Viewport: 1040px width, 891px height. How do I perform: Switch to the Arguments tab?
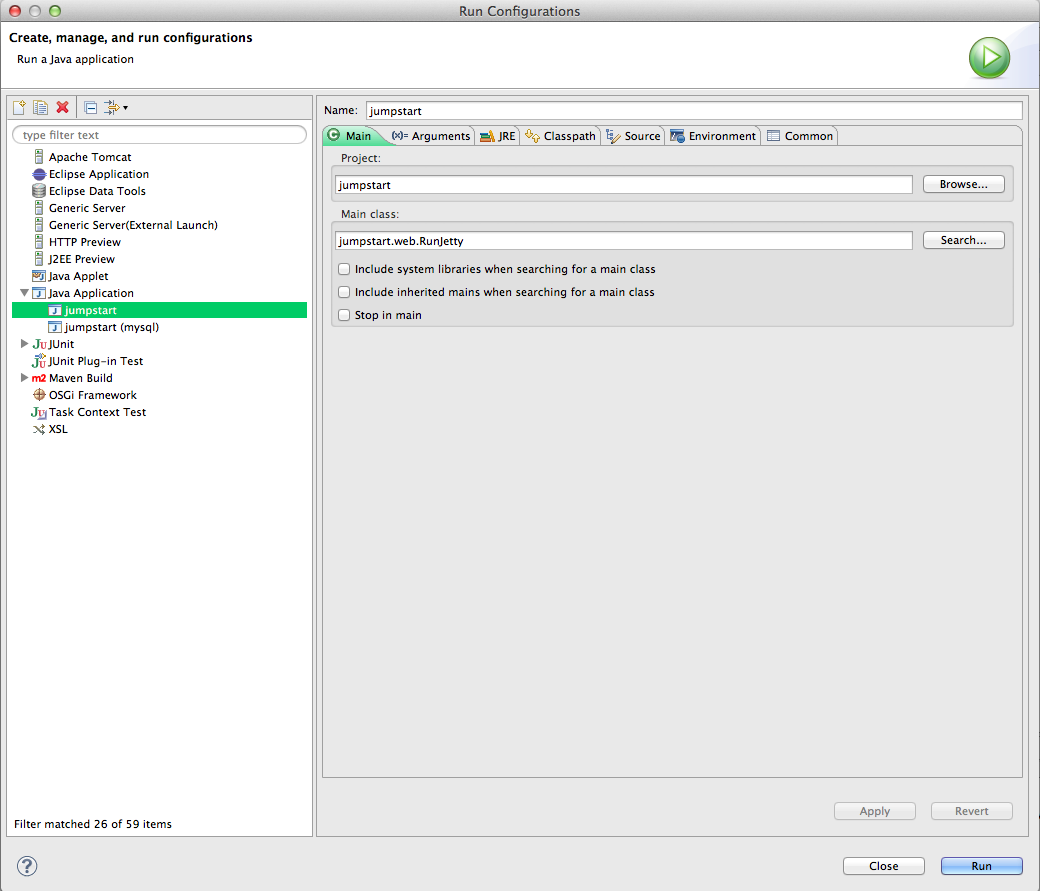431,136
